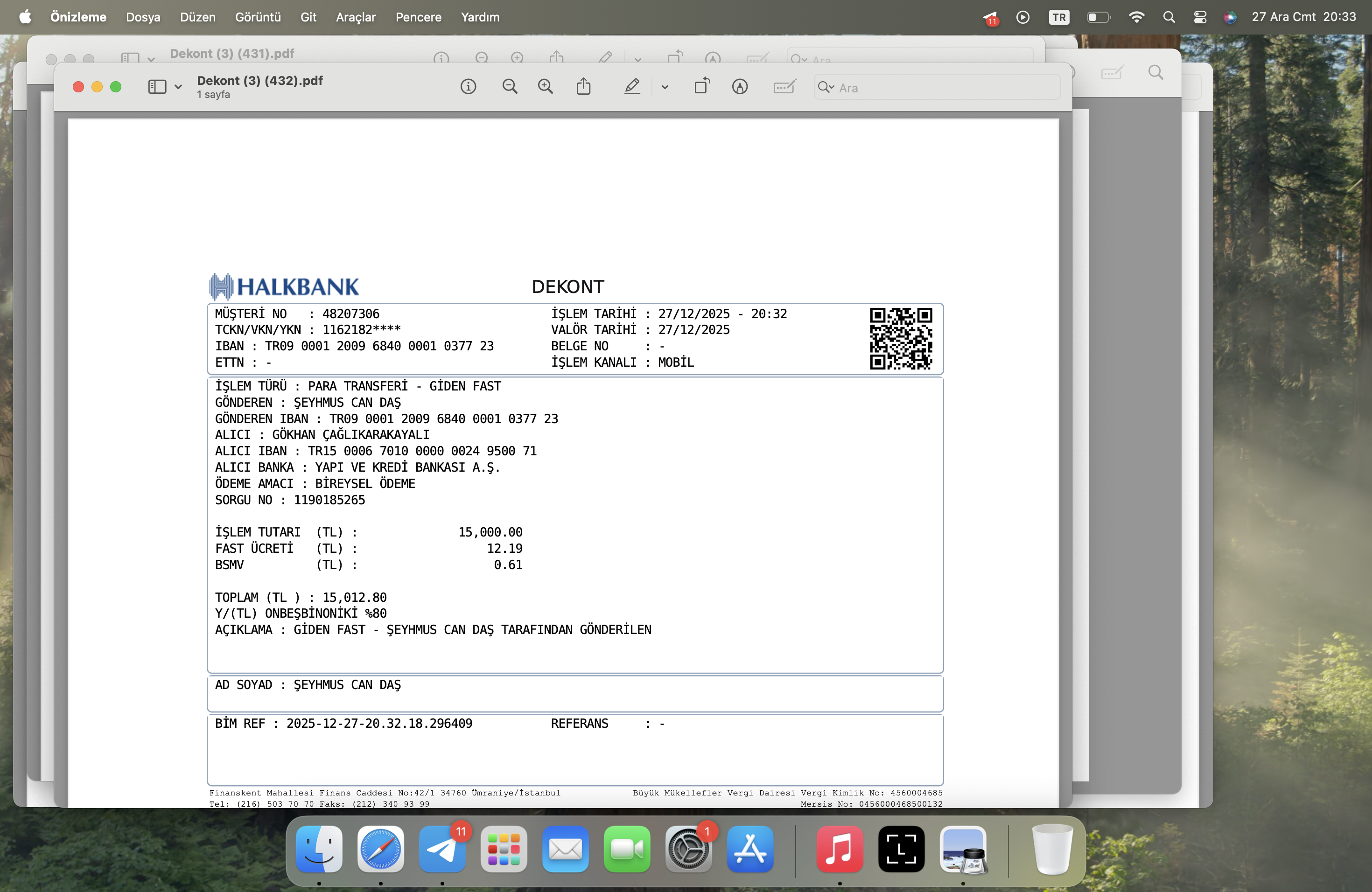Image resolution: width=1372 pixels, height=892 pixels.
Task: Click the form tool icon in rear window
Action: pos(1112,73)
